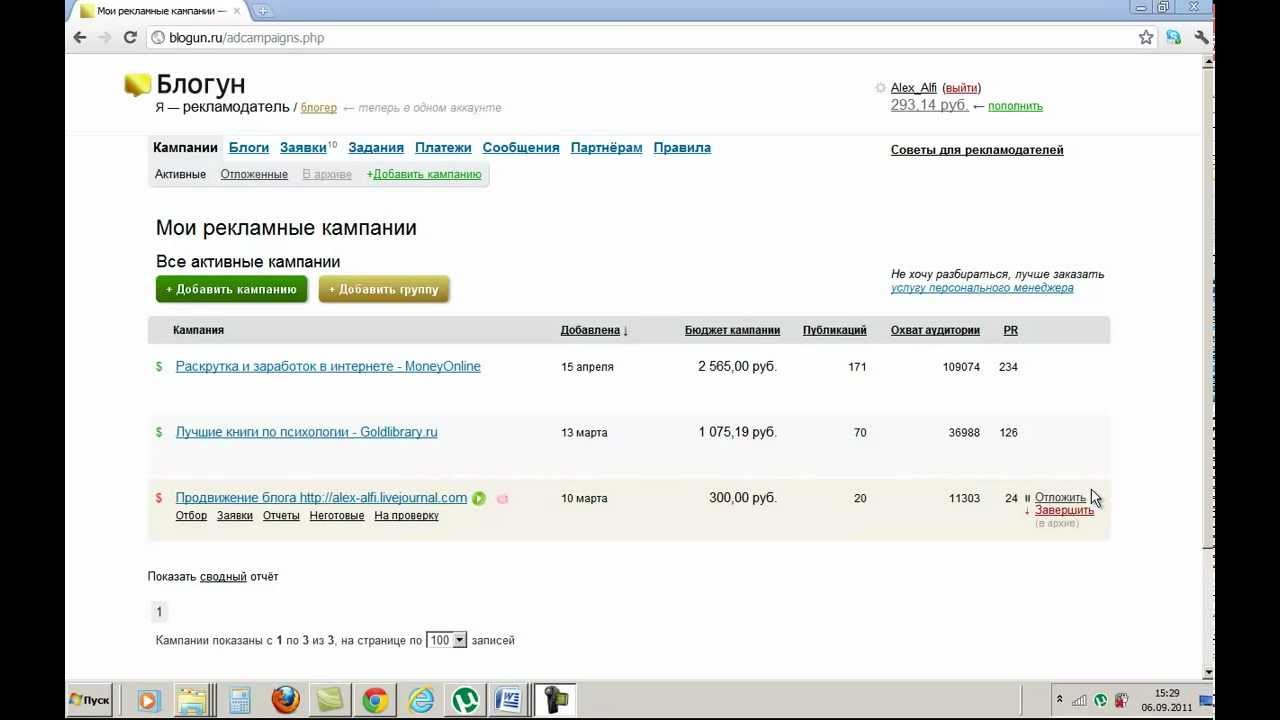Open the Блоги section
The width and height of the screenshot is (1280, 720).
249,147
